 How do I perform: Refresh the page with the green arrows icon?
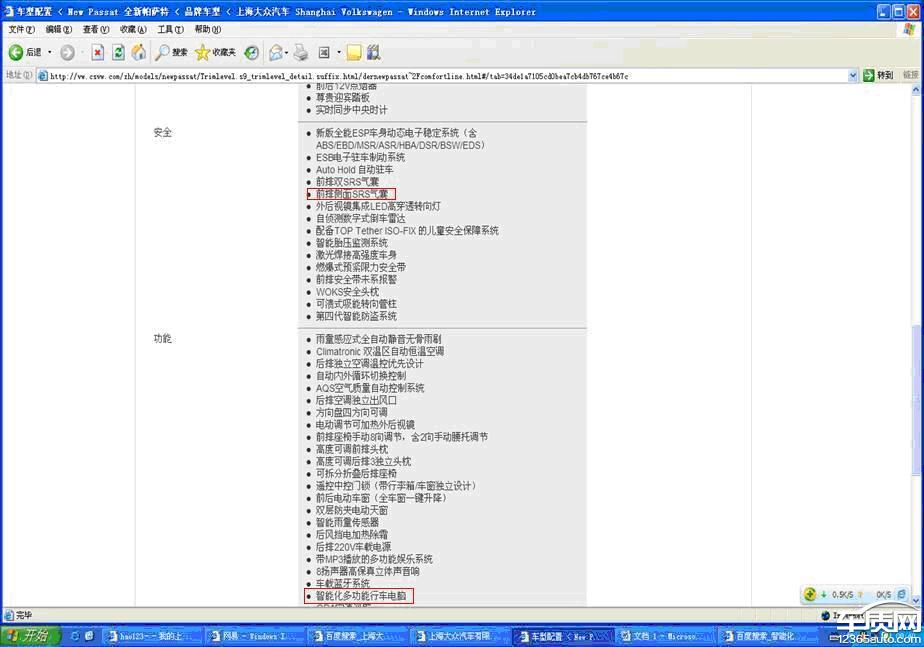118,52
